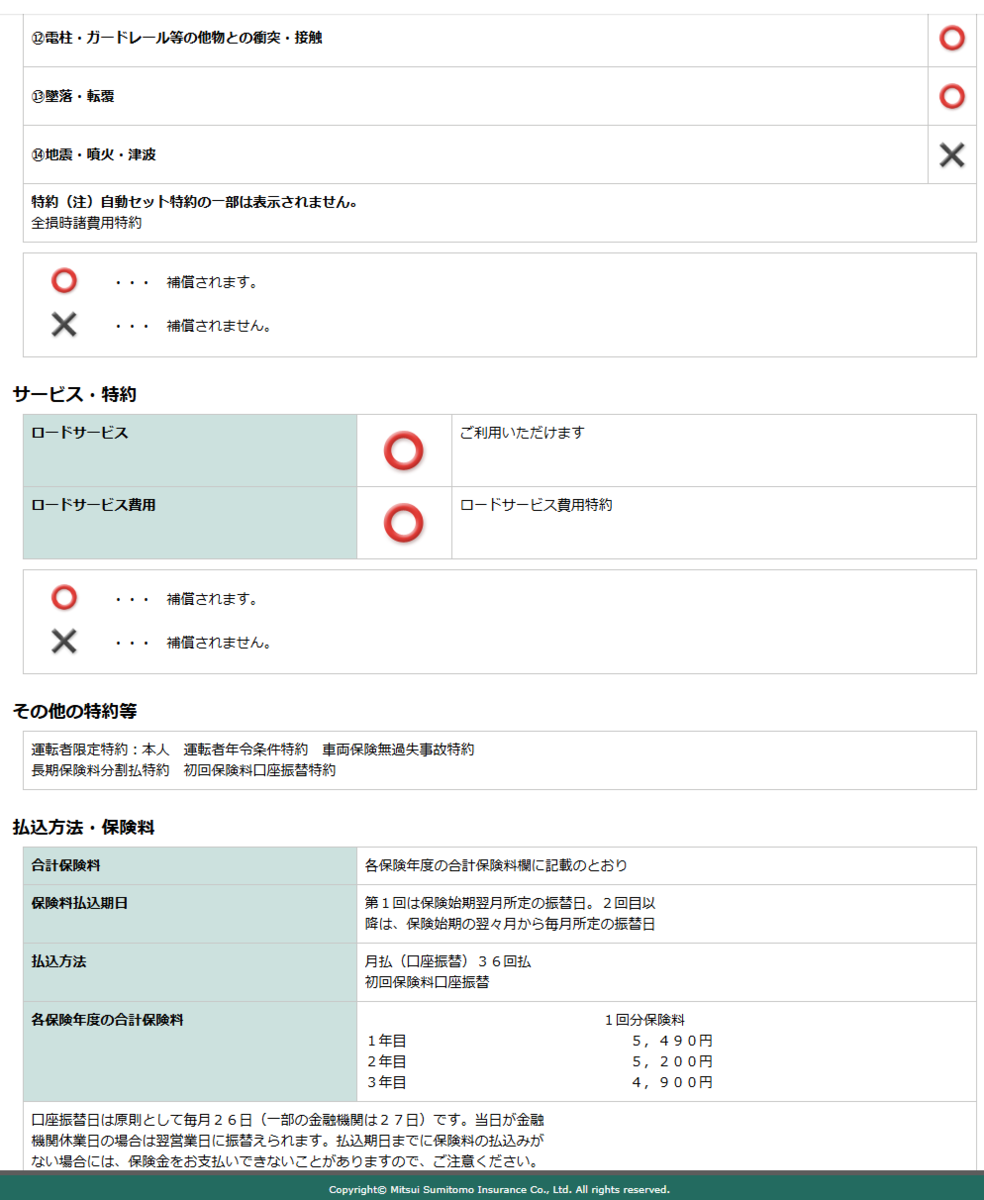Viewport: 984px width, 1200px height.
Task: Click the ロードサービス費用 header cell
Action: pyautogui.click(x=190, y=523)
